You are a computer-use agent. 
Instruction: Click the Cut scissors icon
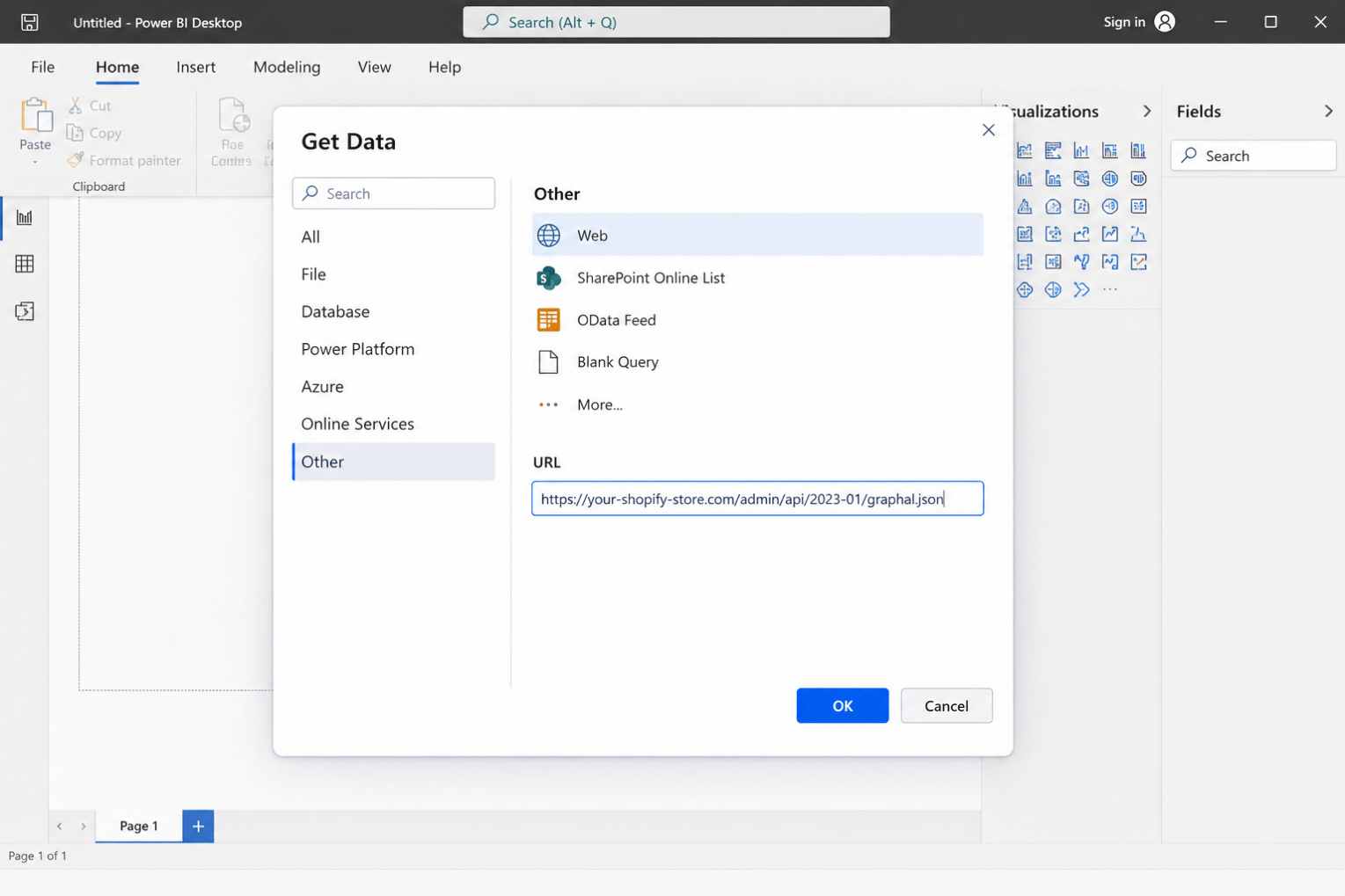[x=76, y=106]
